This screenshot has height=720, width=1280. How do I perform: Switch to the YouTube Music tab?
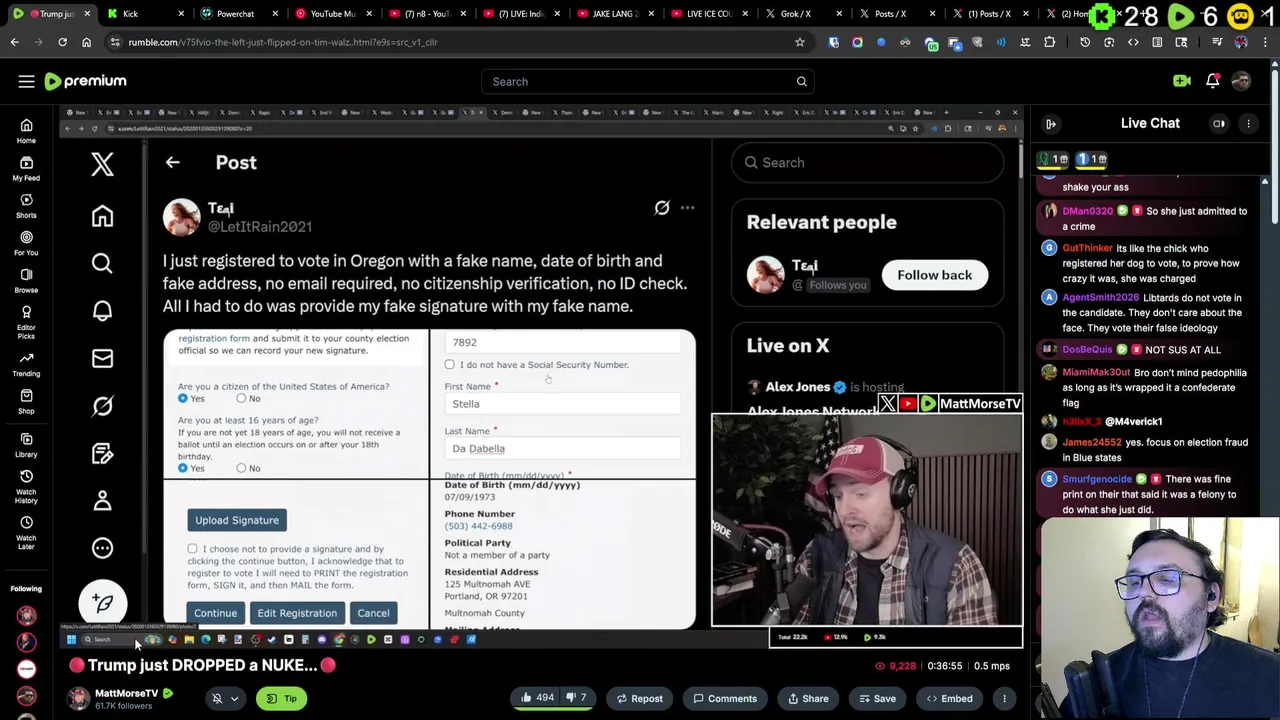coord(332,14)
